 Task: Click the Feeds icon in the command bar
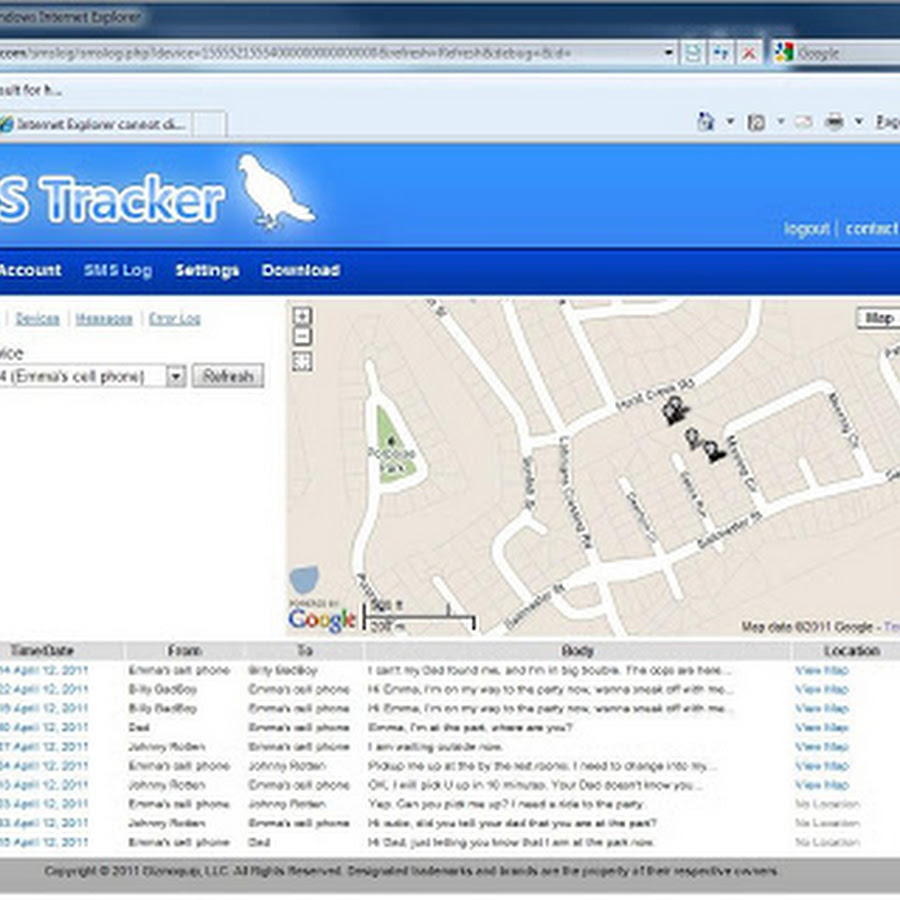[756, 122]
